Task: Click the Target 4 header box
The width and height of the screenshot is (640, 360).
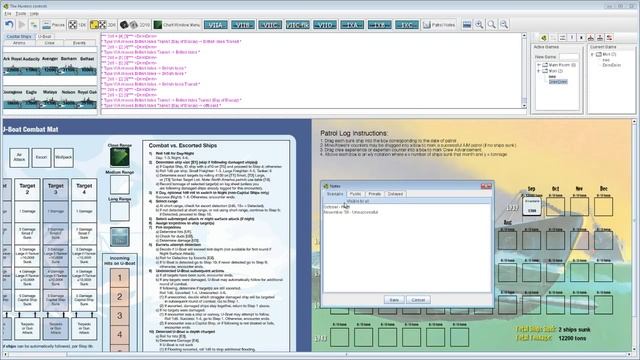Action: tap(84, 189)
